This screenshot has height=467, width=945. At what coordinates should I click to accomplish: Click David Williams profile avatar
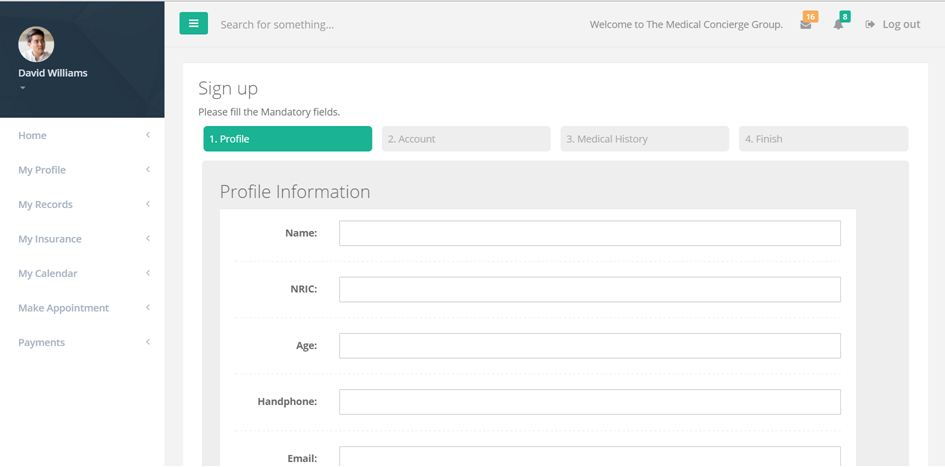coord(36,45)
